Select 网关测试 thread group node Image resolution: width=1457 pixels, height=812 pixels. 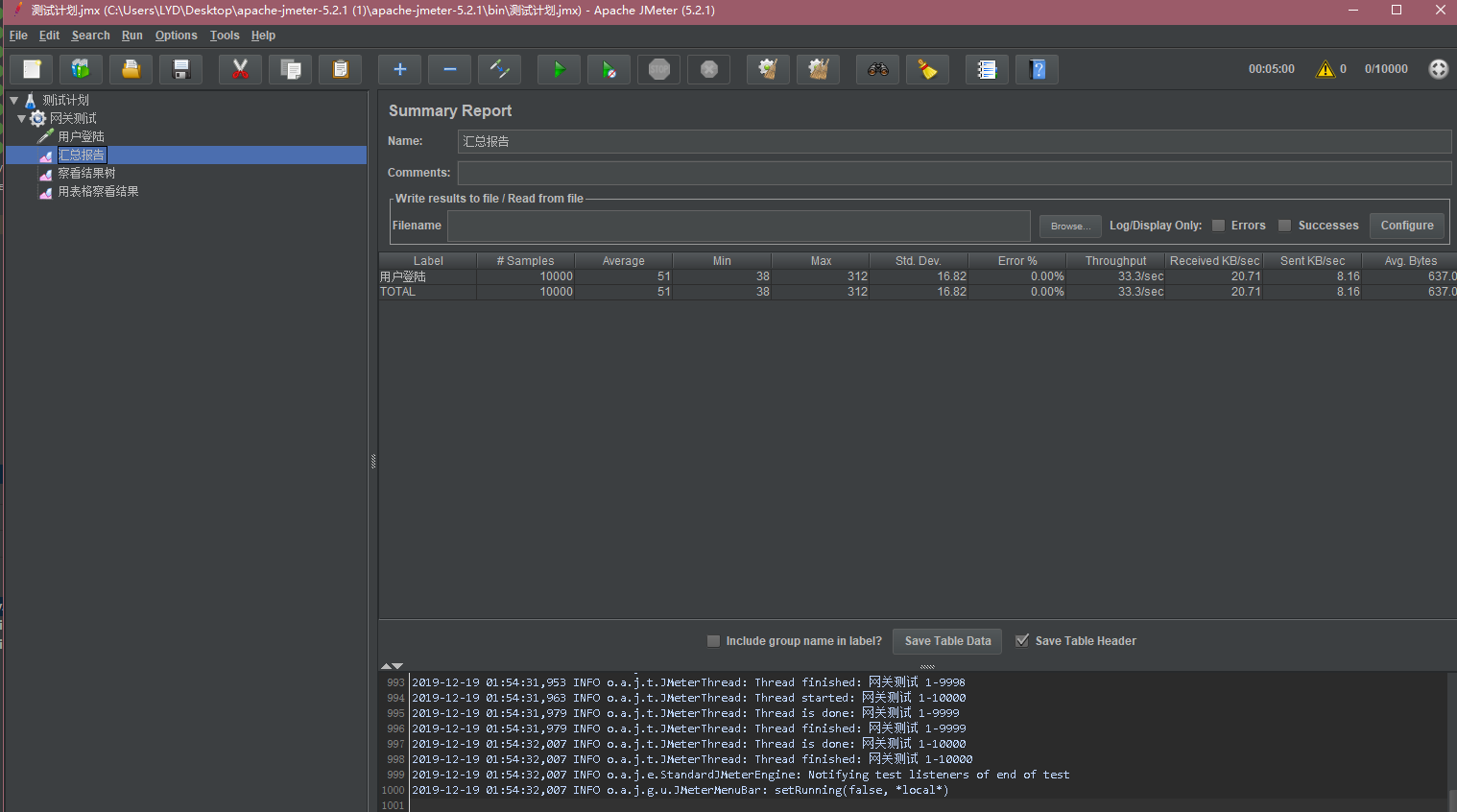(73, 118)
